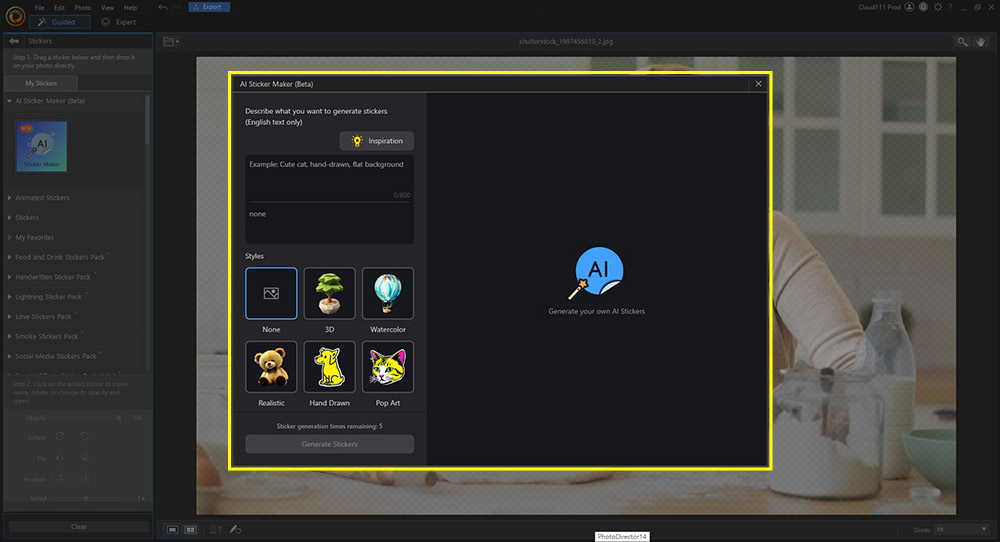Flip sticker horizontally icon
1000x542 pixels.
[x=59, y=457]
